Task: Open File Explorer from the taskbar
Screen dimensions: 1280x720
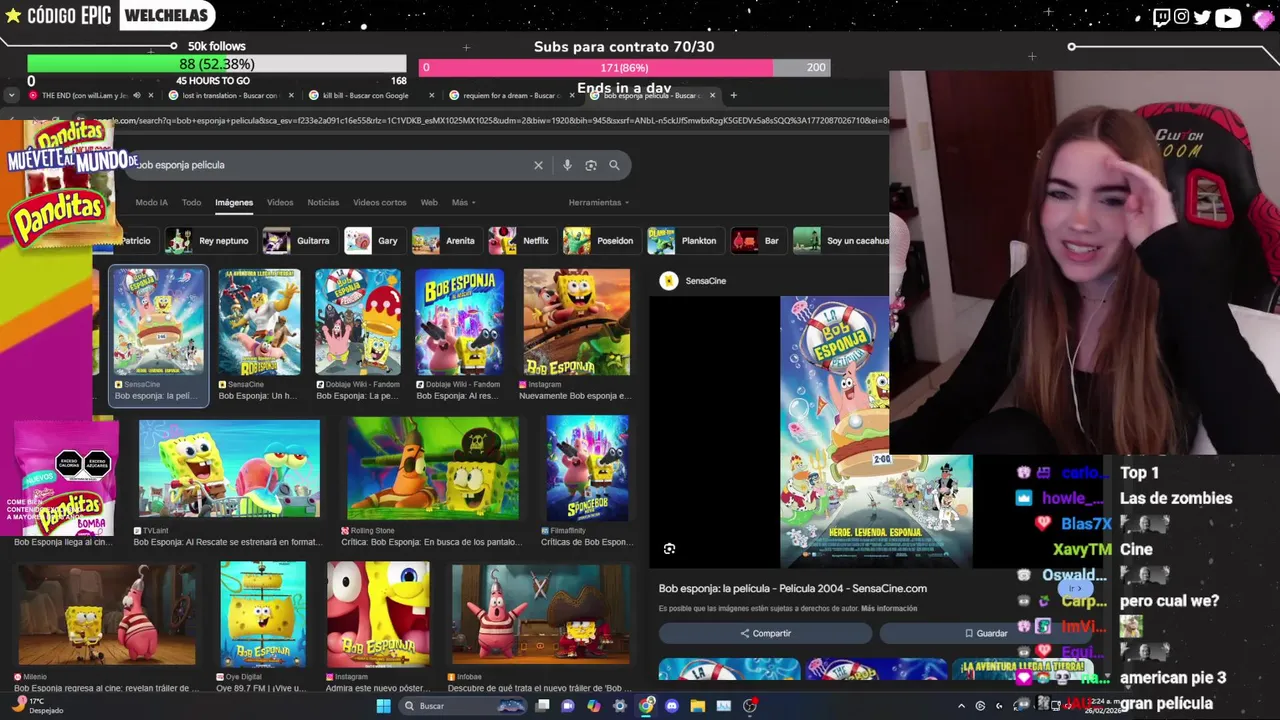Action: [x=697, y=706]
